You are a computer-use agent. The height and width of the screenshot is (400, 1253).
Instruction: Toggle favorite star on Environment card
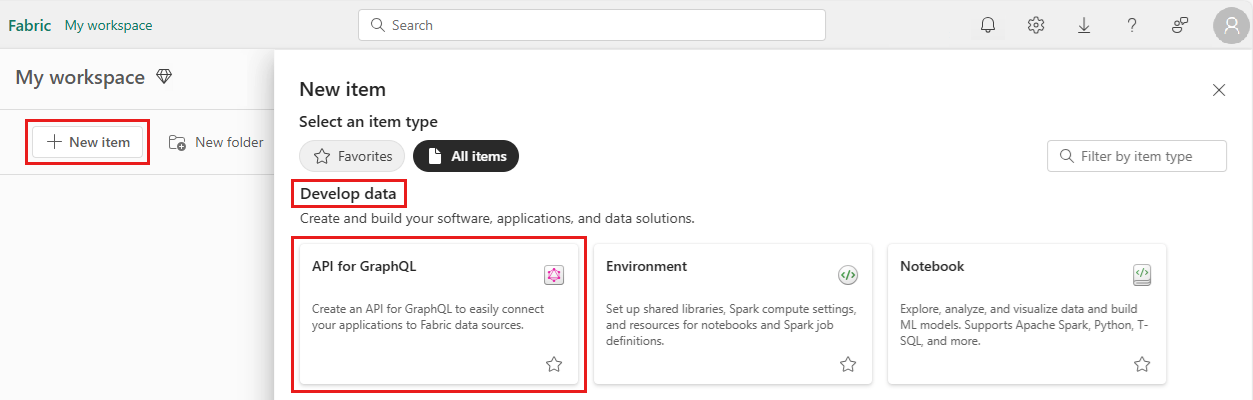pyautogui.click(x=848, y=364)
